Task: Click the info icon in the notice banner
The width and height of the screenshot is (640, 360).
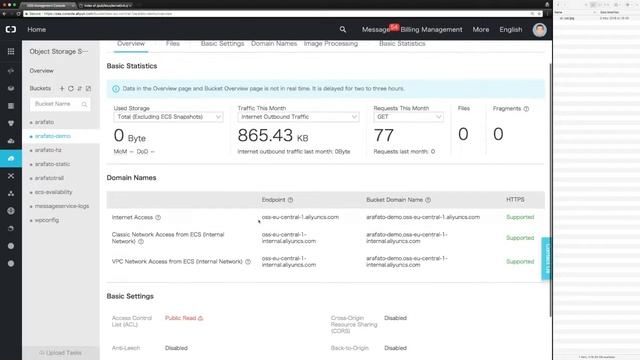Action: (116, 89)
